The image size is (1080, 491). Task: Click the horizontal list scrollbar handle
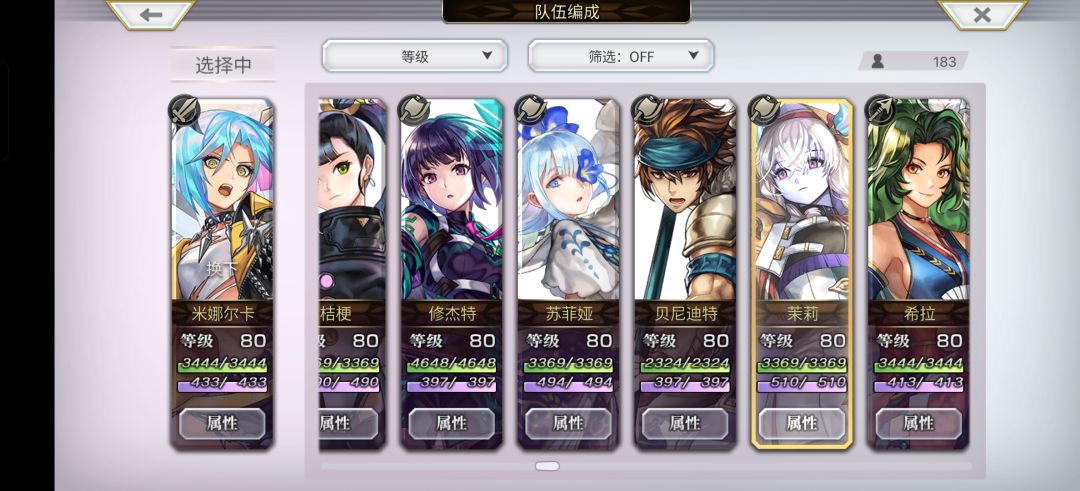pyautogui.click(x=547, y=466)
